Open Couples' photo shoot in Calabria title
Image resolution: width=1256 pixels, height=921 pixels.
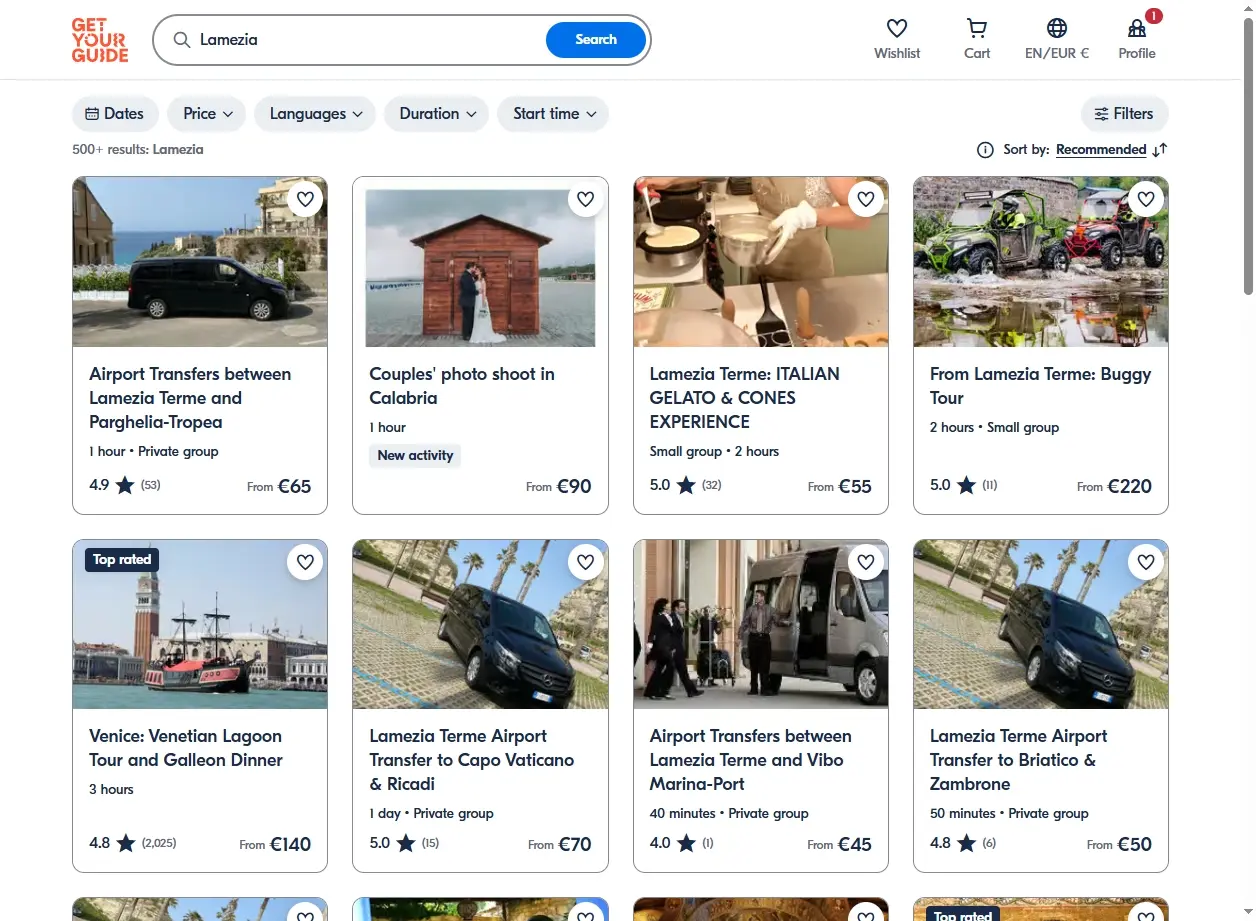[x=462, y=386]
